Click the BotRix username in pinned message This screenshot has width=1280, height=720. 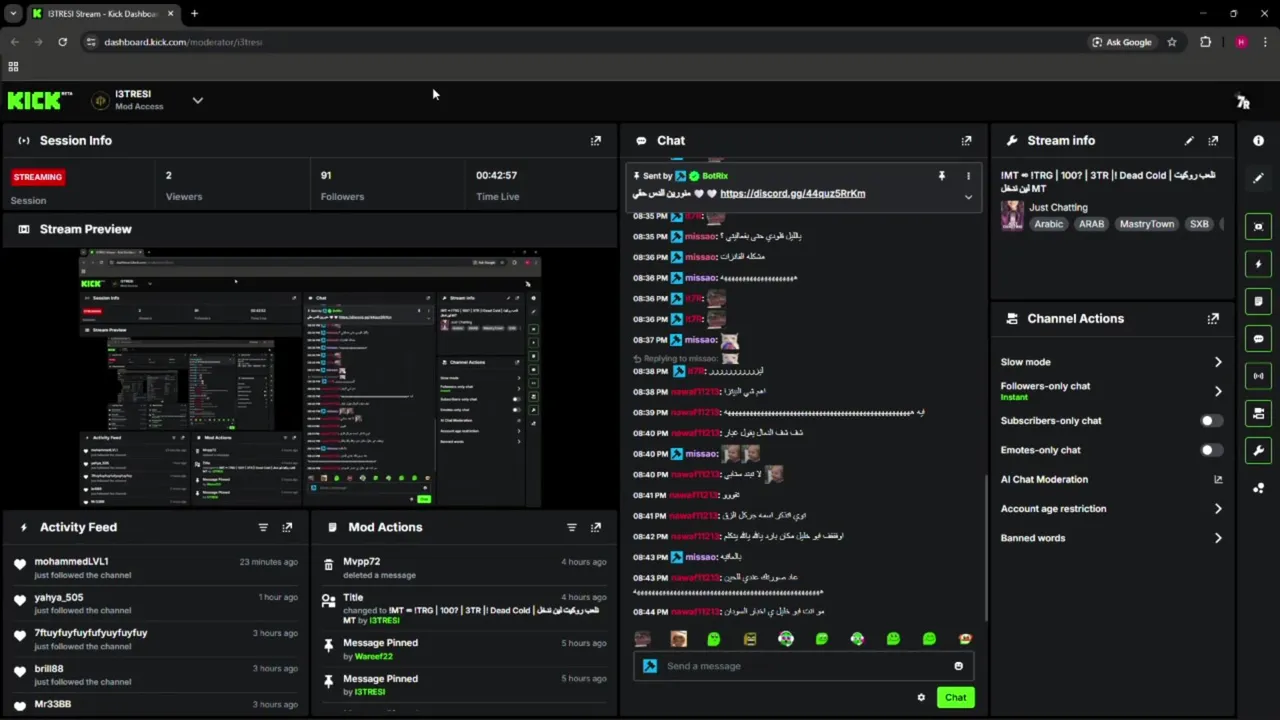point(714,176)
